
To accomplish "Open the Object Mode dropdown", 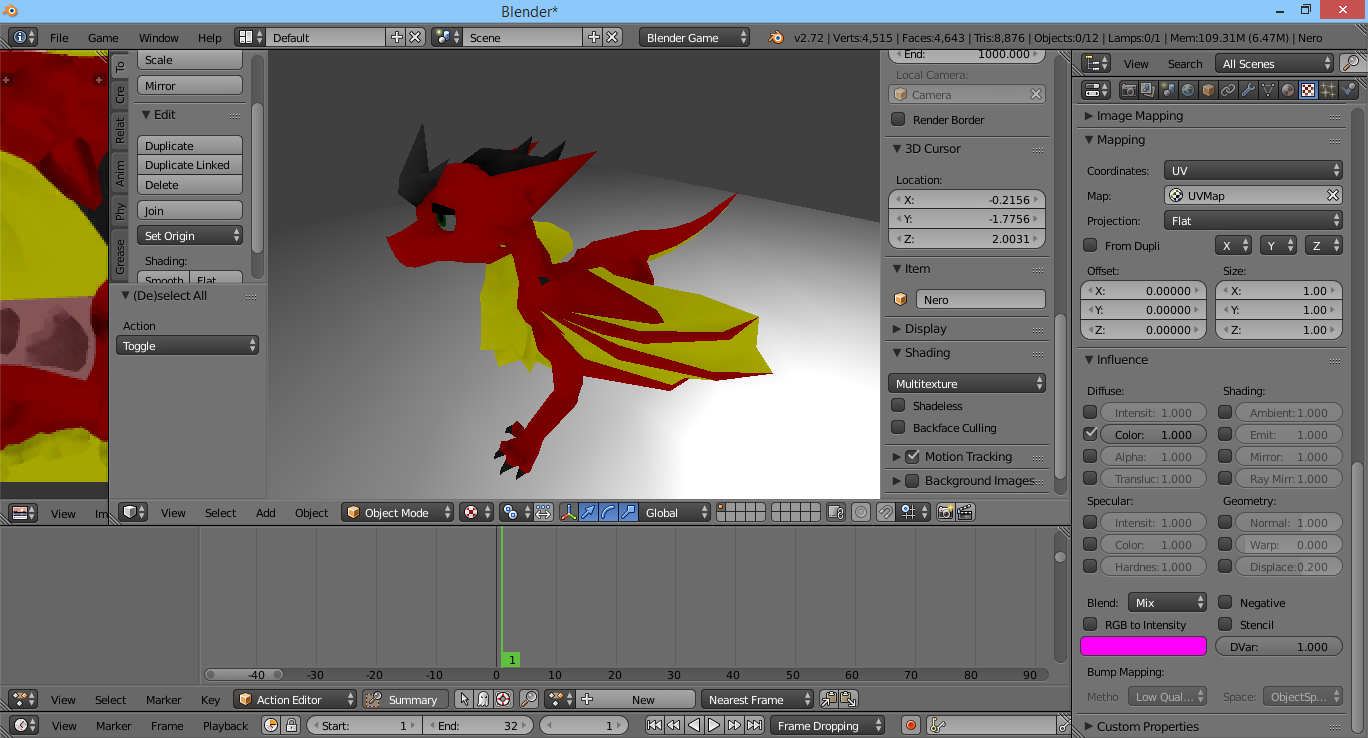I will [x=397, y=512].
